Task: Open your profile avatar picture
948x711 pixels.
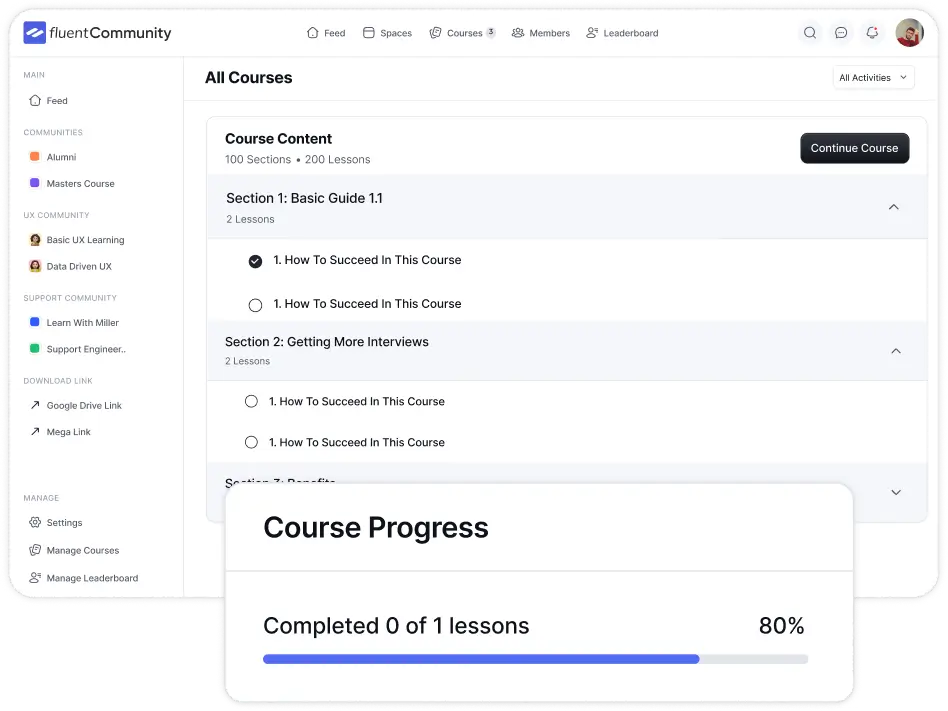Action: click(908, 32)
